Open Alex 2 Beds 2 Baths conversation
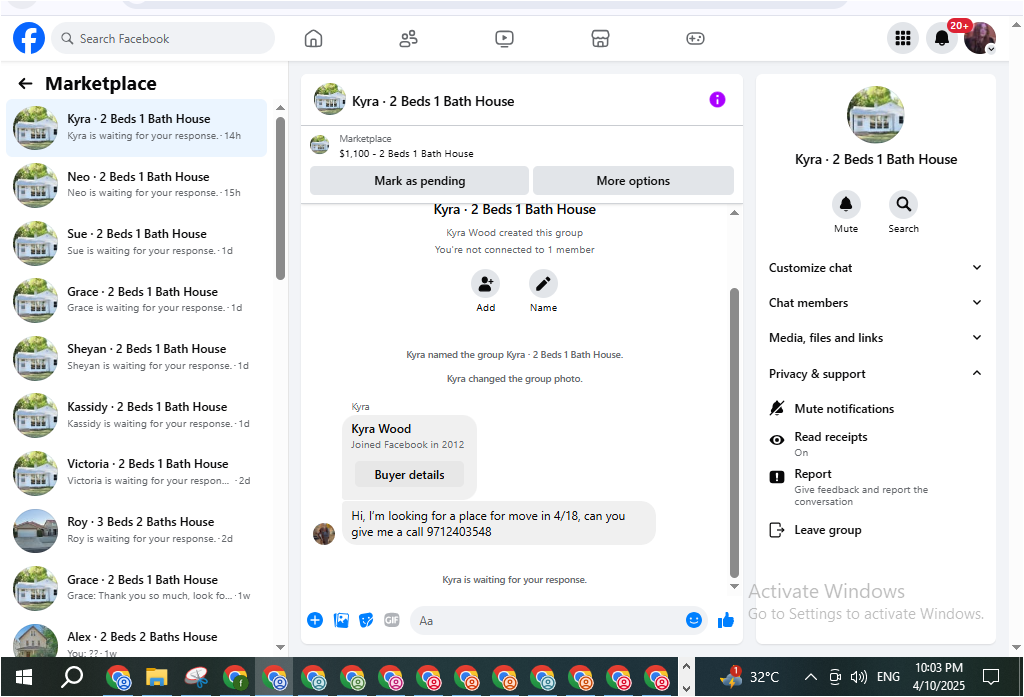Screen dimensions: 1024x697 [x=136, y=640]
